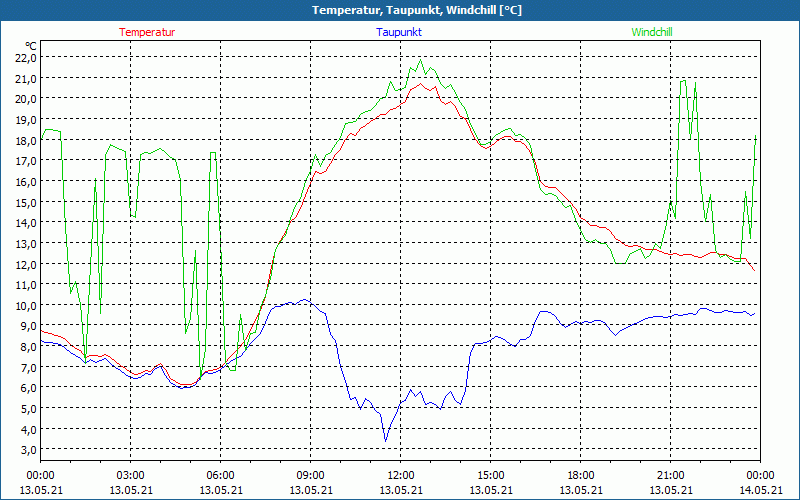Click the °C unit label on axis
Screen dimensions: 800x500
click(31, 46)
